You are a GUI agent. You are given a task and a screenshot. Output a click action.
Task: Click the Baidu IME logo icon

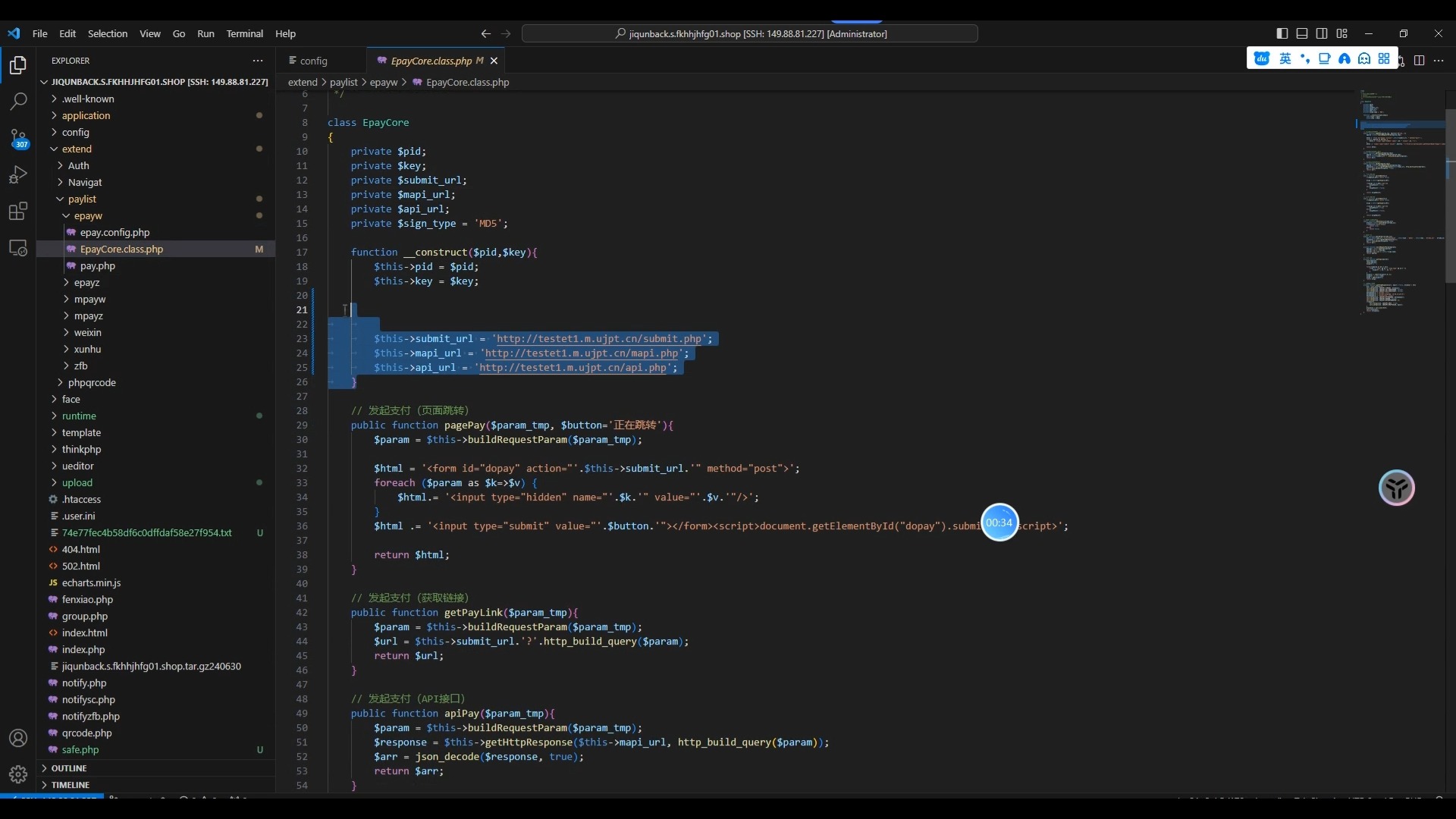(x=1262, y=58)
